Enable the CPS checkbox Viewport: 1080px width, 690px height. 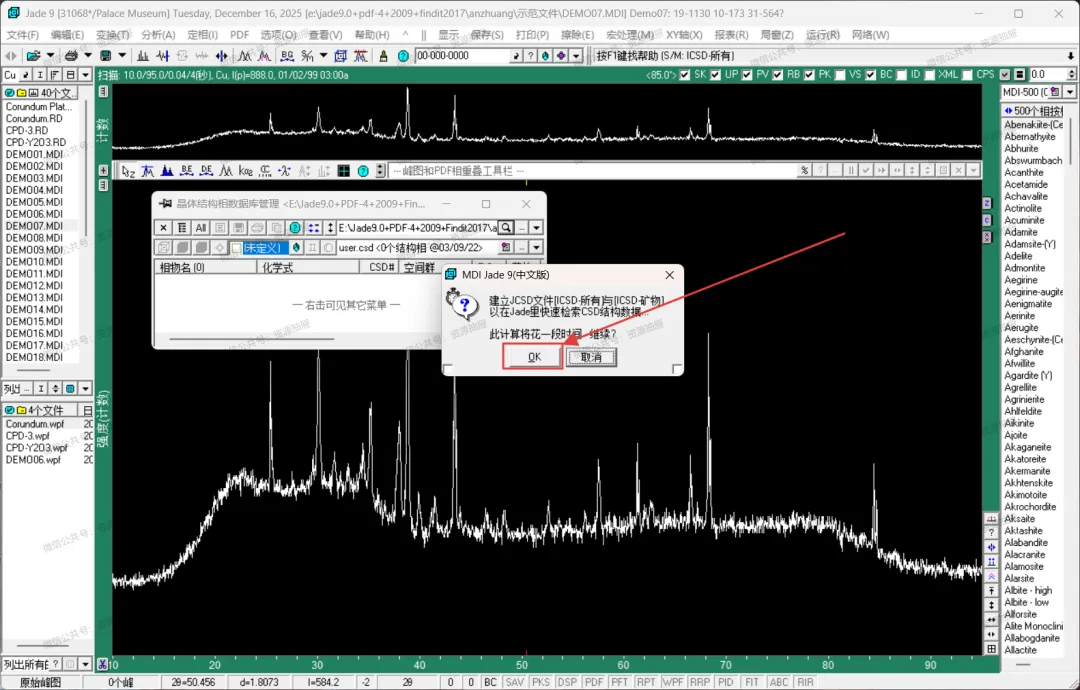tap(968, 74)
